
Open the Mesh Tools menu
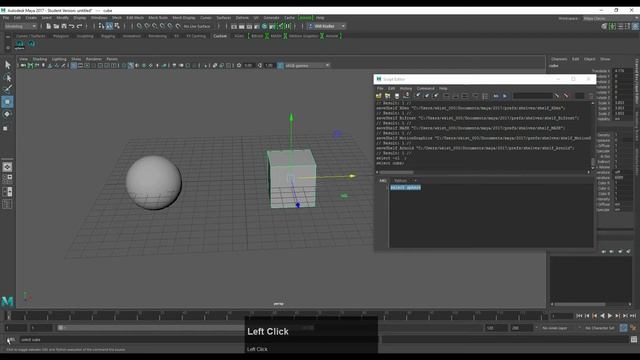[158, 18]
